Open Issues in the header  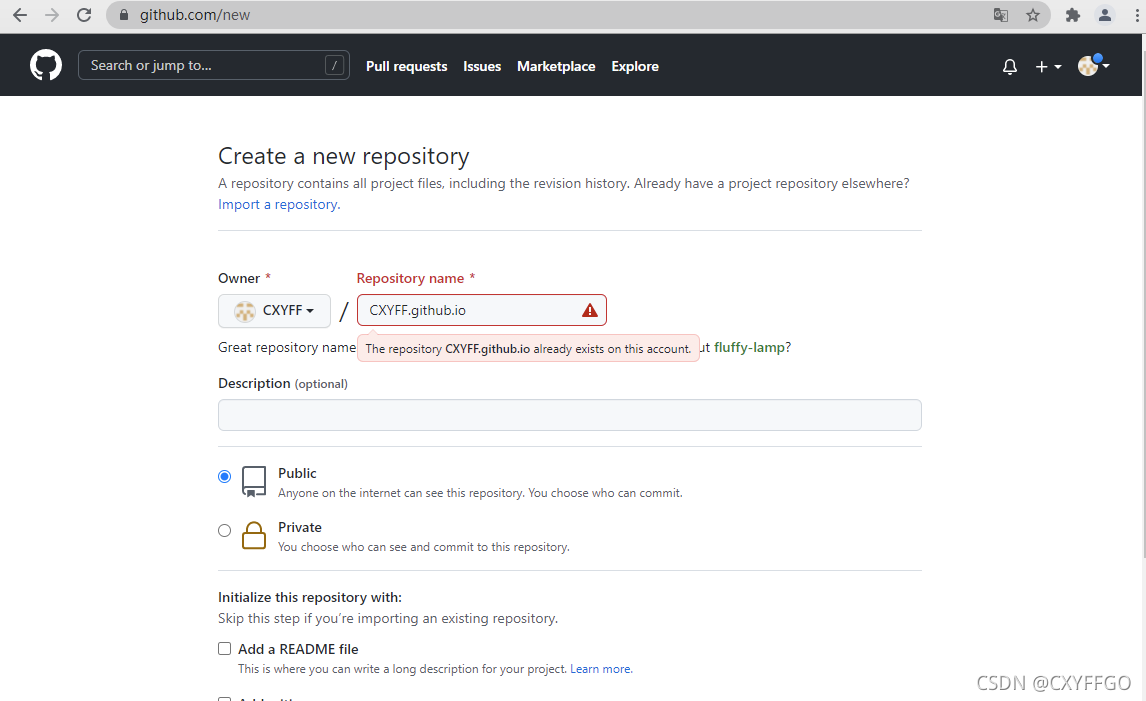pyautogui.click(x=482, y=66)
